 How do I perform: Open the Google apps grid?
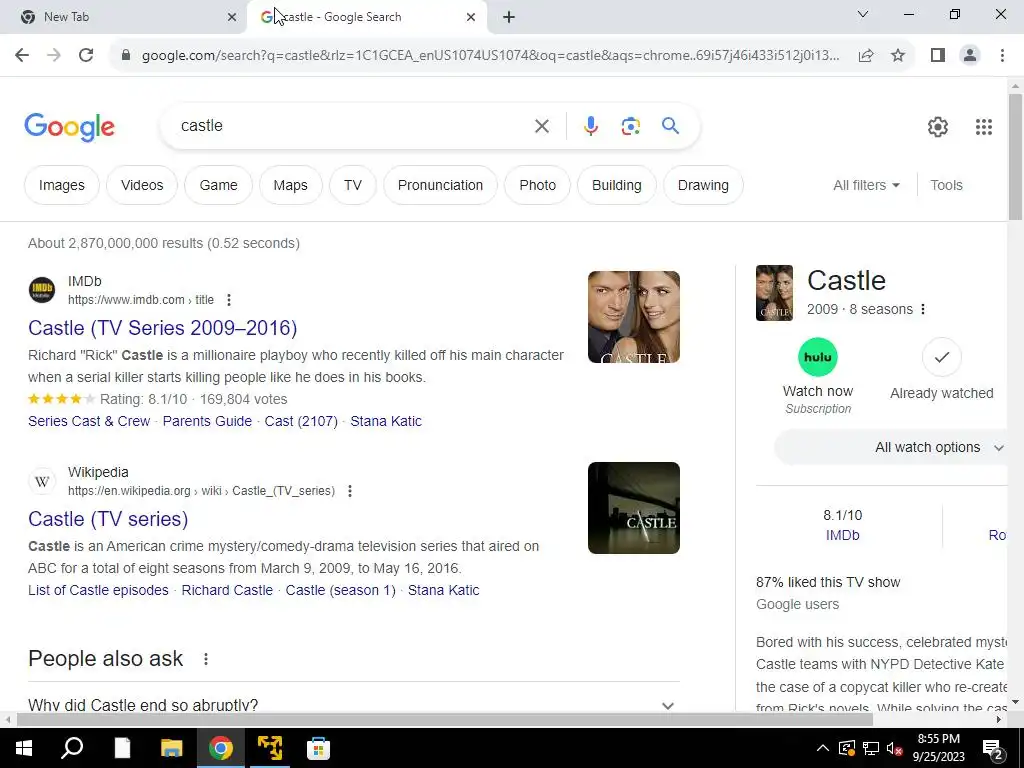tap(984, 127)
